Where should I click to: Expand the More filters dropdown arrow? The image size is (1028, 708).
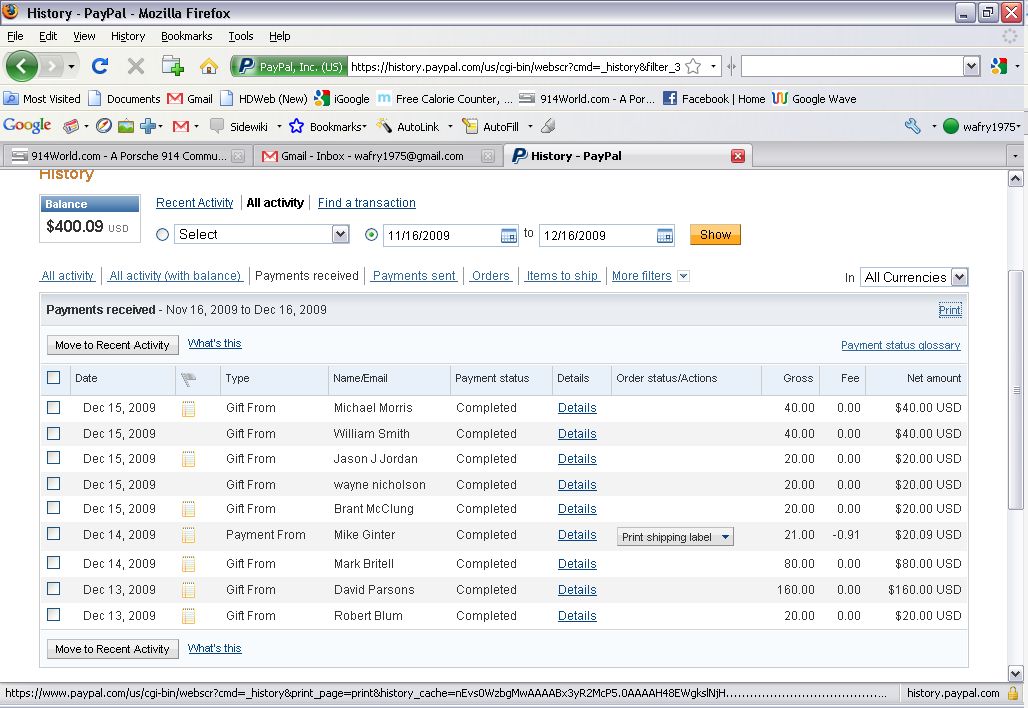(683, 276)
